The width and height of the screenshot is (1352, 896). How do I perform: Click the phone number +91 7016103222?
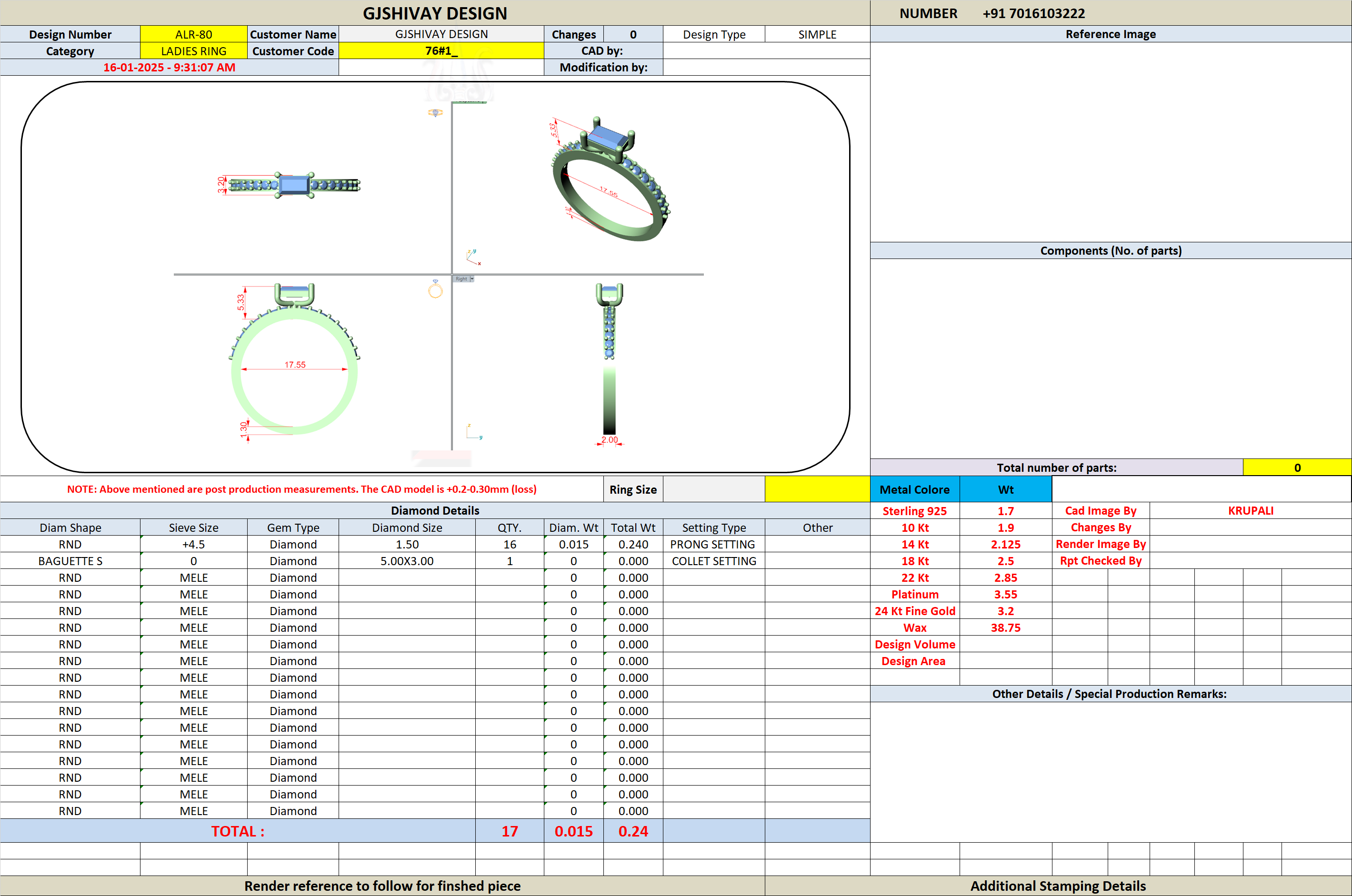1034,13
